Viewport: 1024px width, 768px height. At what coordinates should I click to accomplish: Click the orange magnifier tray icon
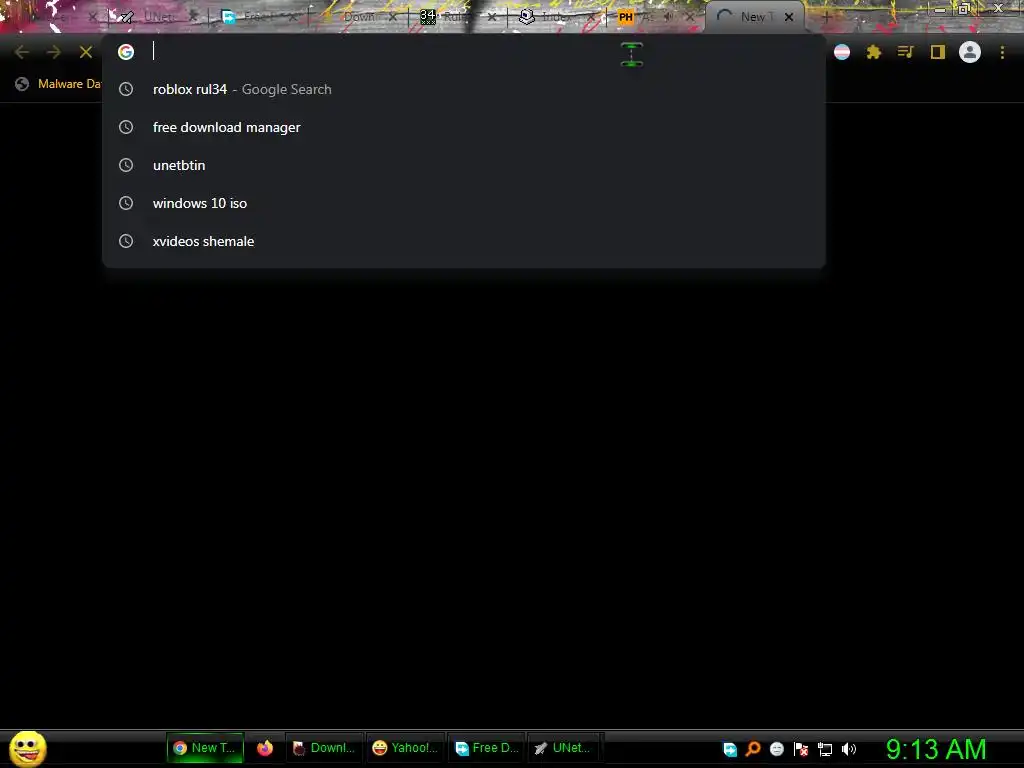coord(753,749)
